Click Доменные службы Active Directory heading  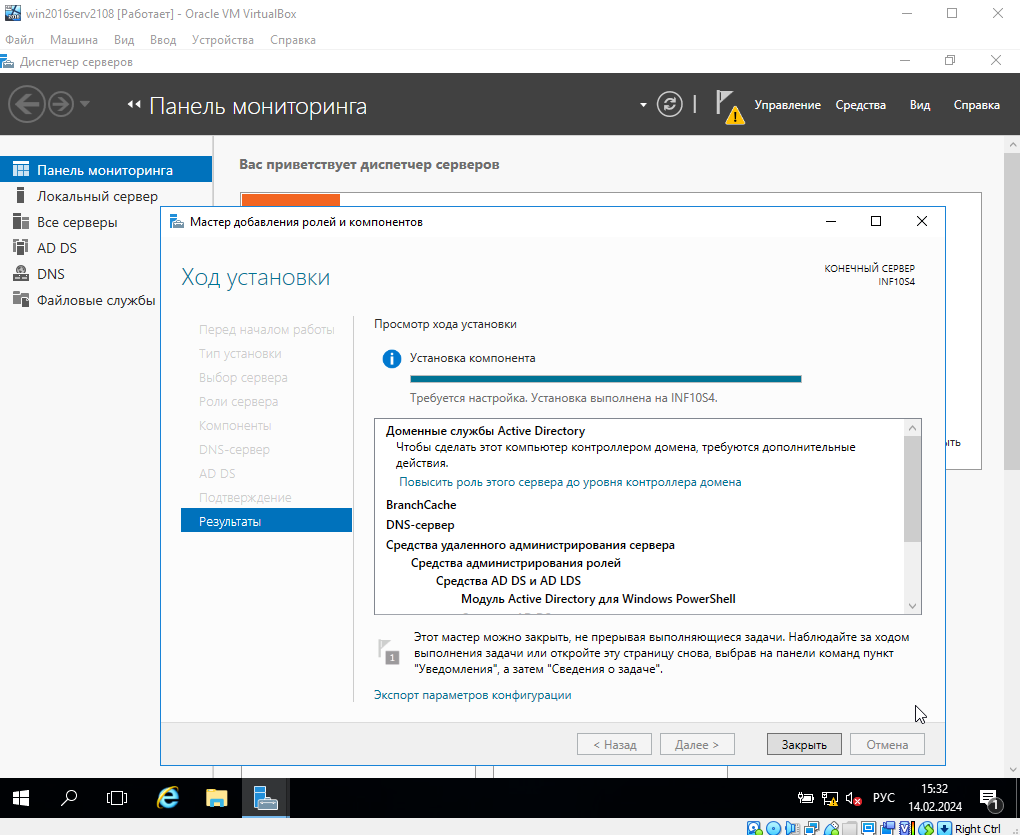485,431
